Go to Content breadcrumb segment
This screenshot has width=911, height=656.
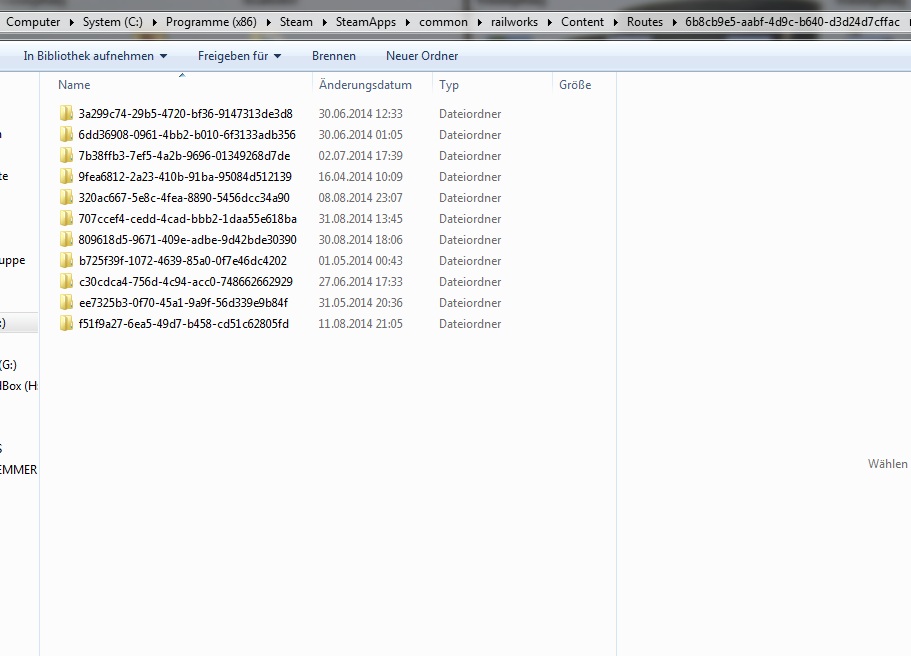click(582, 22)
